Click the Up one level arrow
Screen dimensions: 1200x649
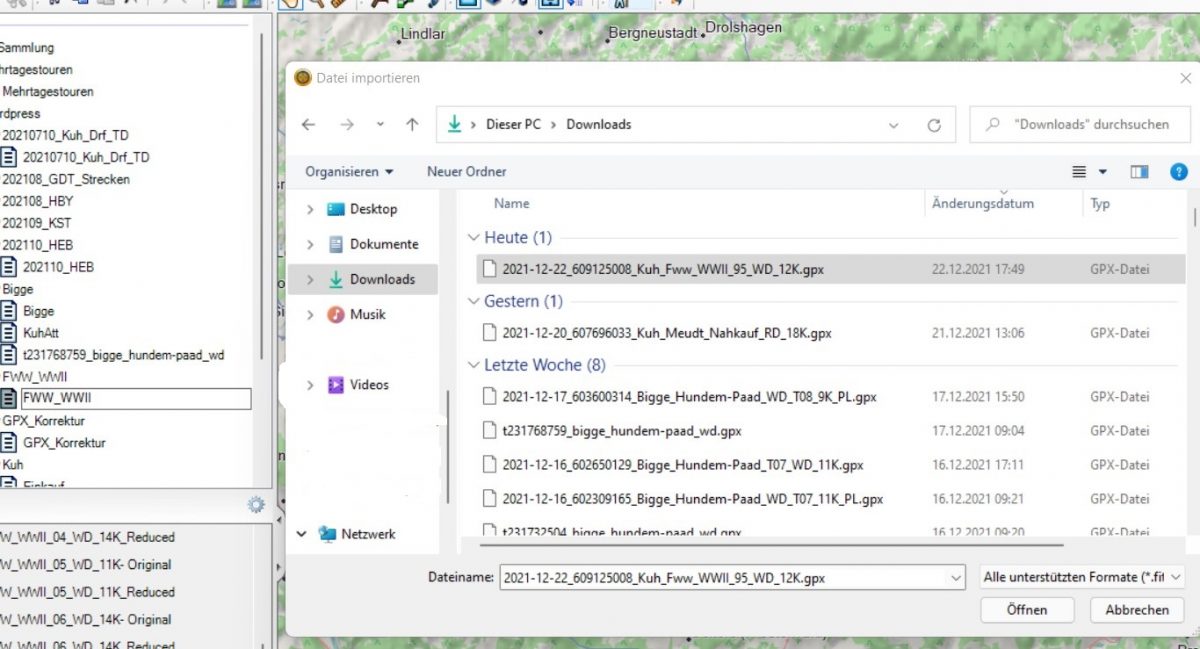click(x=412, y=125)
